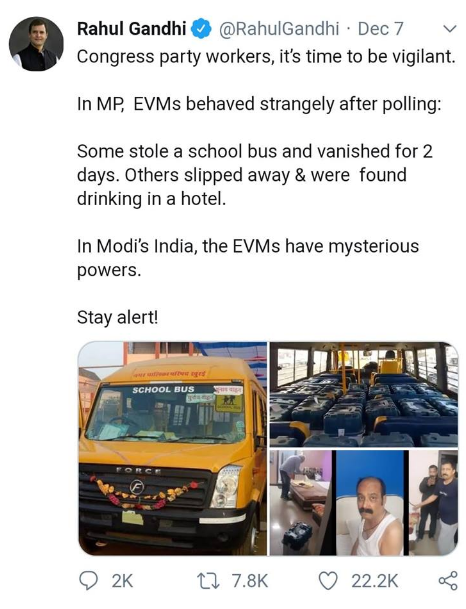The width and height of the screenshot is (466, 609).
Task: Open the Dec 7 timestamp
Action: coord(381,29)
